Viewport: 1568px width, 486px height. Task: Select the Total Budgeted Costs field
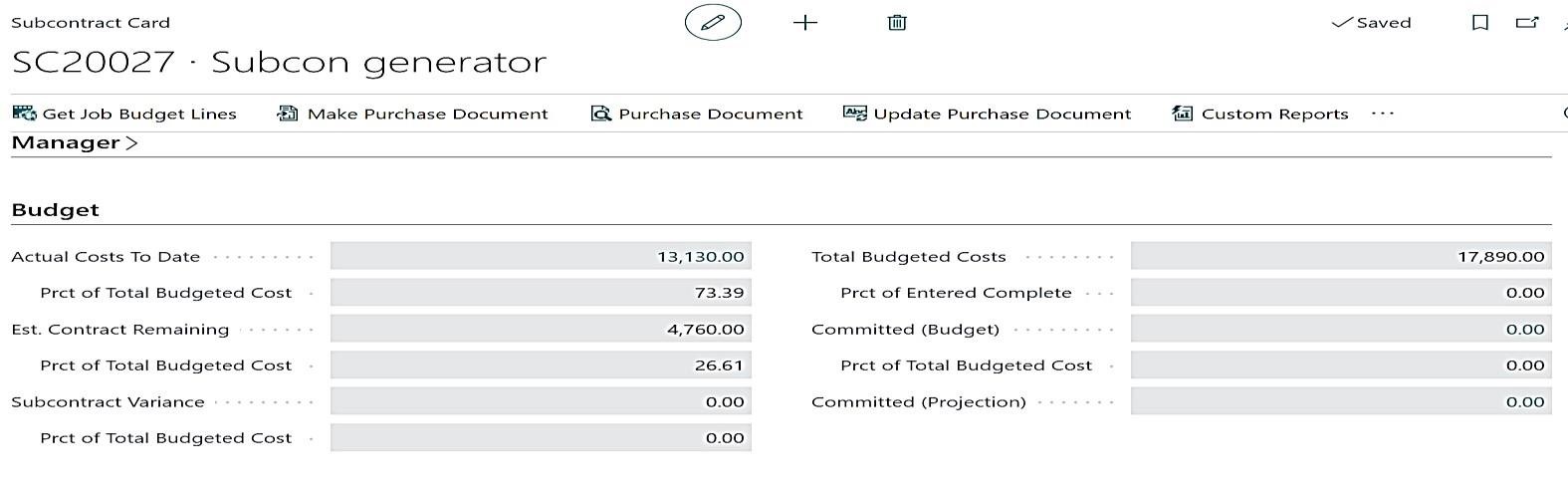tap(1340, 257)
